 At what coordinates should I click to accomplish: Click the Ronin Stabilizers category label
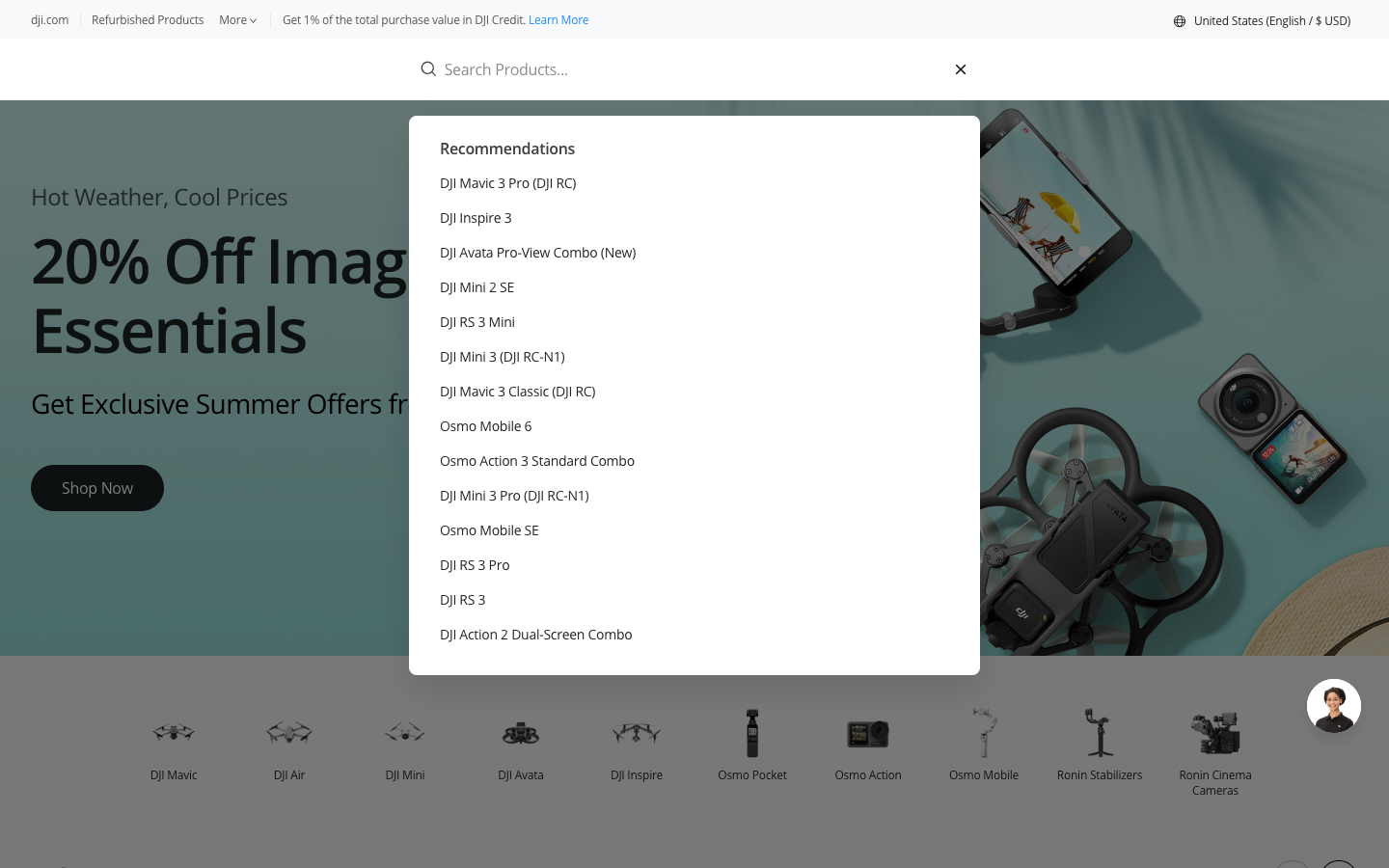(x=1100, y=775)
